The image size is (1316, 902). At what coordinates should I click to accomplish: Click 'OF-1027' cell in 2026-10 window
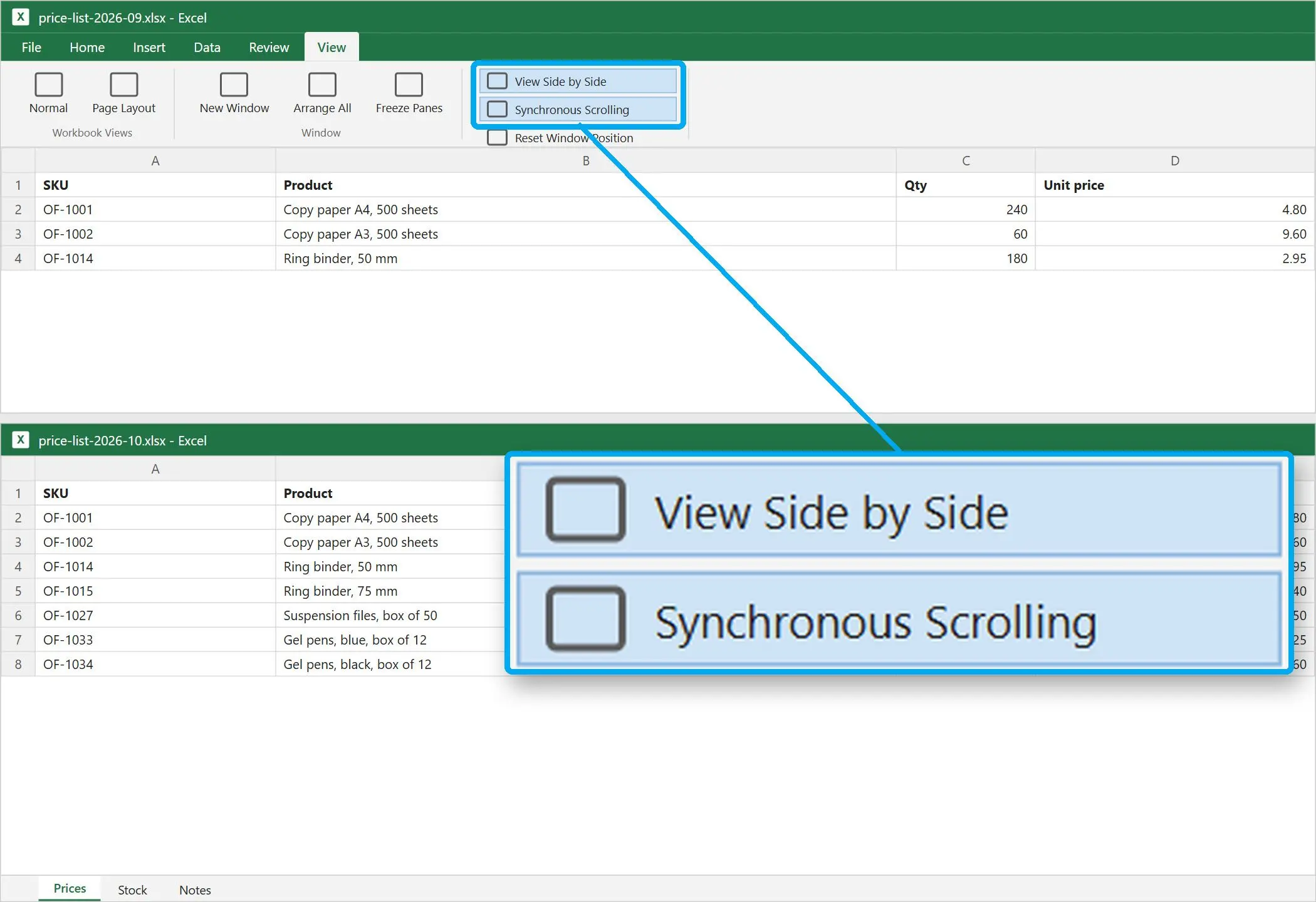point(155,616)
